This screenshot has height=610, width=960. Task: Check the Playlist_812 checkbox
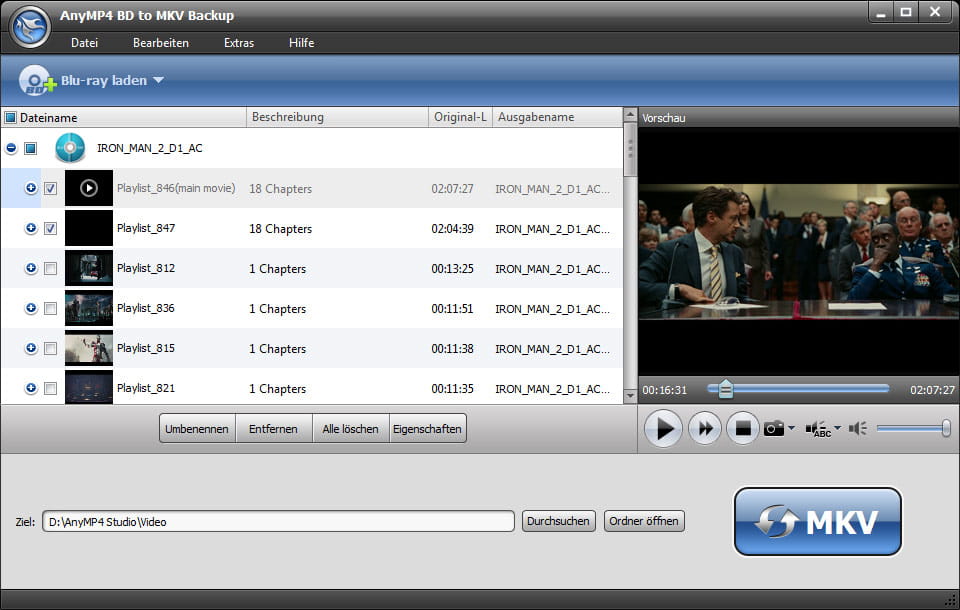(x=51, y=268)
